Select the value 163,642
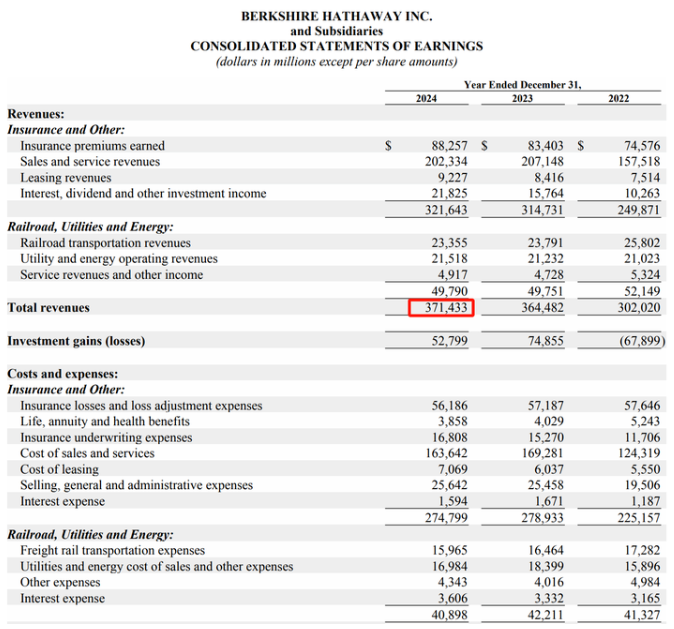Image resolution: width=674 pixels, height=629 pixels. [x=446, y=453]
